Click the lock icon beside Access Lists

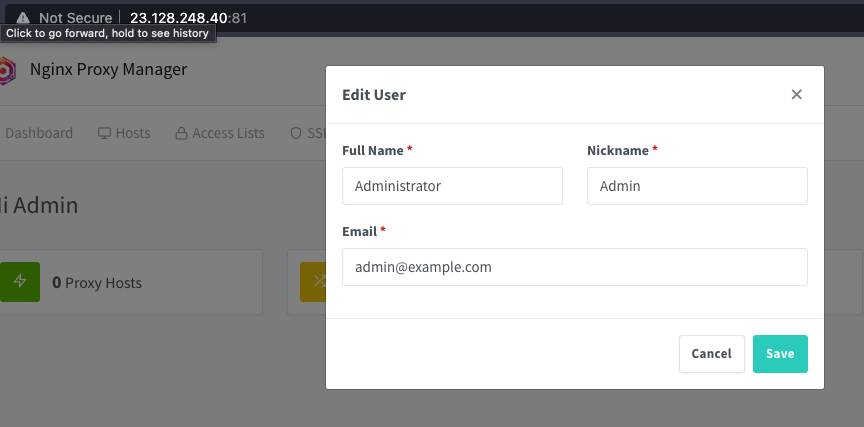pos(181,133)
